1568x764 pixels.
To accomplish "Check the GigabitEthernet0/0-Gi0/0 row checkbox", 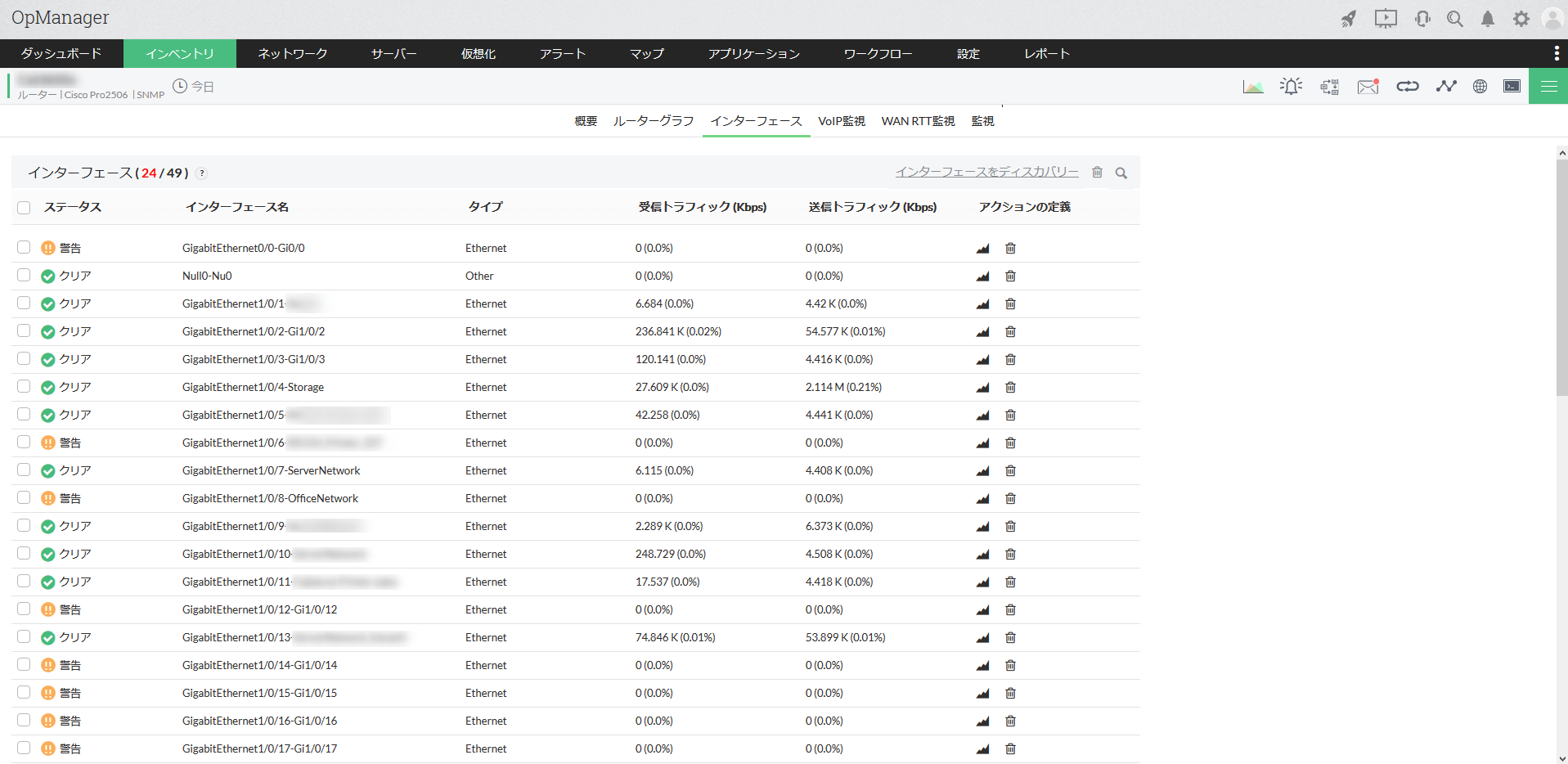I will pyautogui.click(x=24, y=247).
